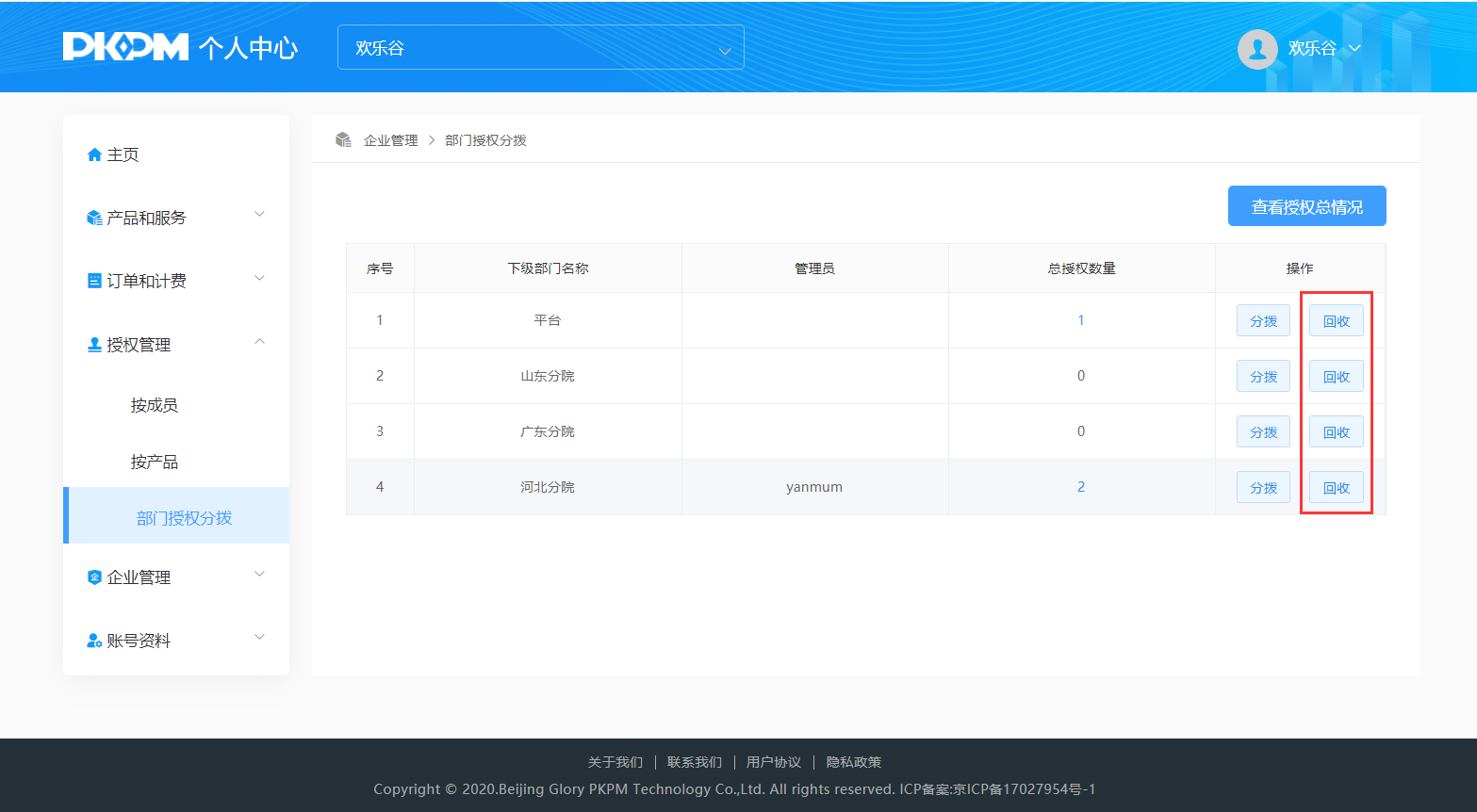Select the 按产品 submenu item
The width and height of the screenshot is (1477, 812).
pyautogui.click(x=155, y=462)
